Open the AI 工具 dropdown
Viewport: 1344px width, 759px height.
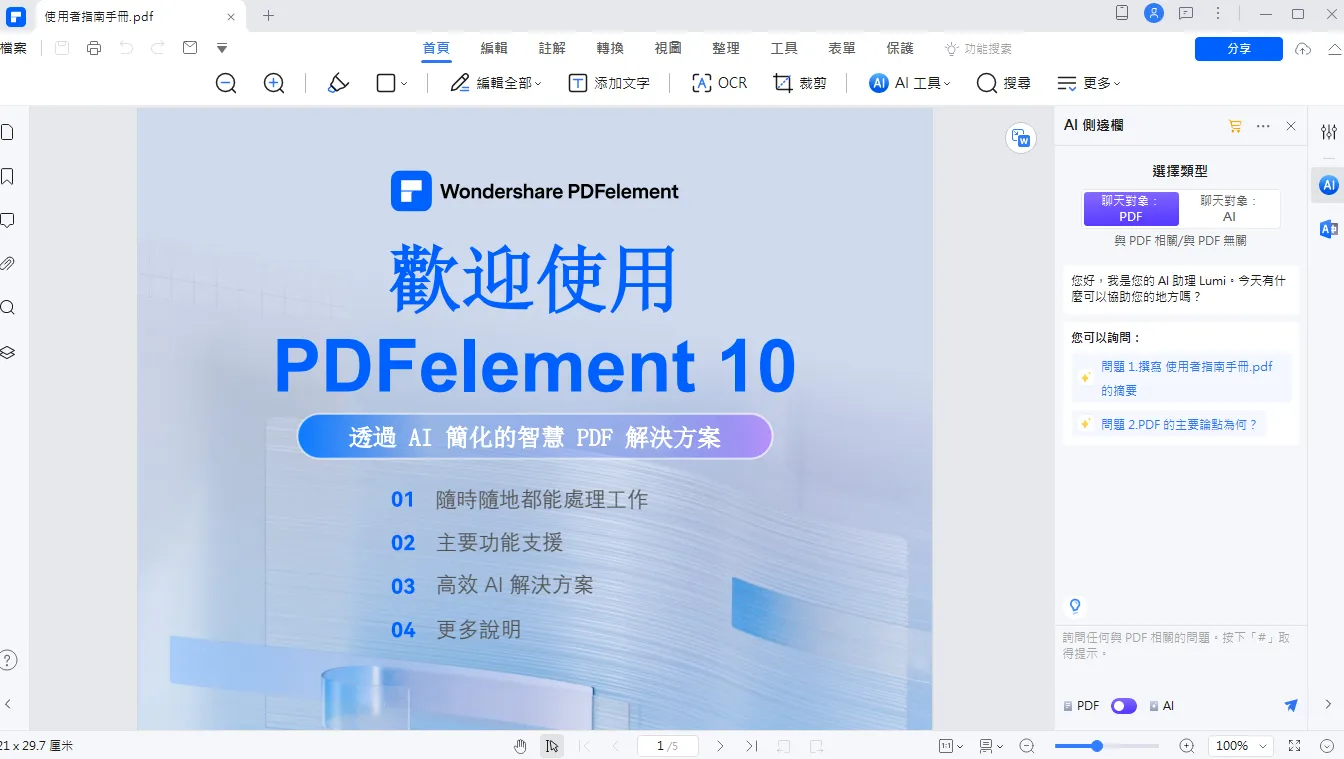(908, 83)
